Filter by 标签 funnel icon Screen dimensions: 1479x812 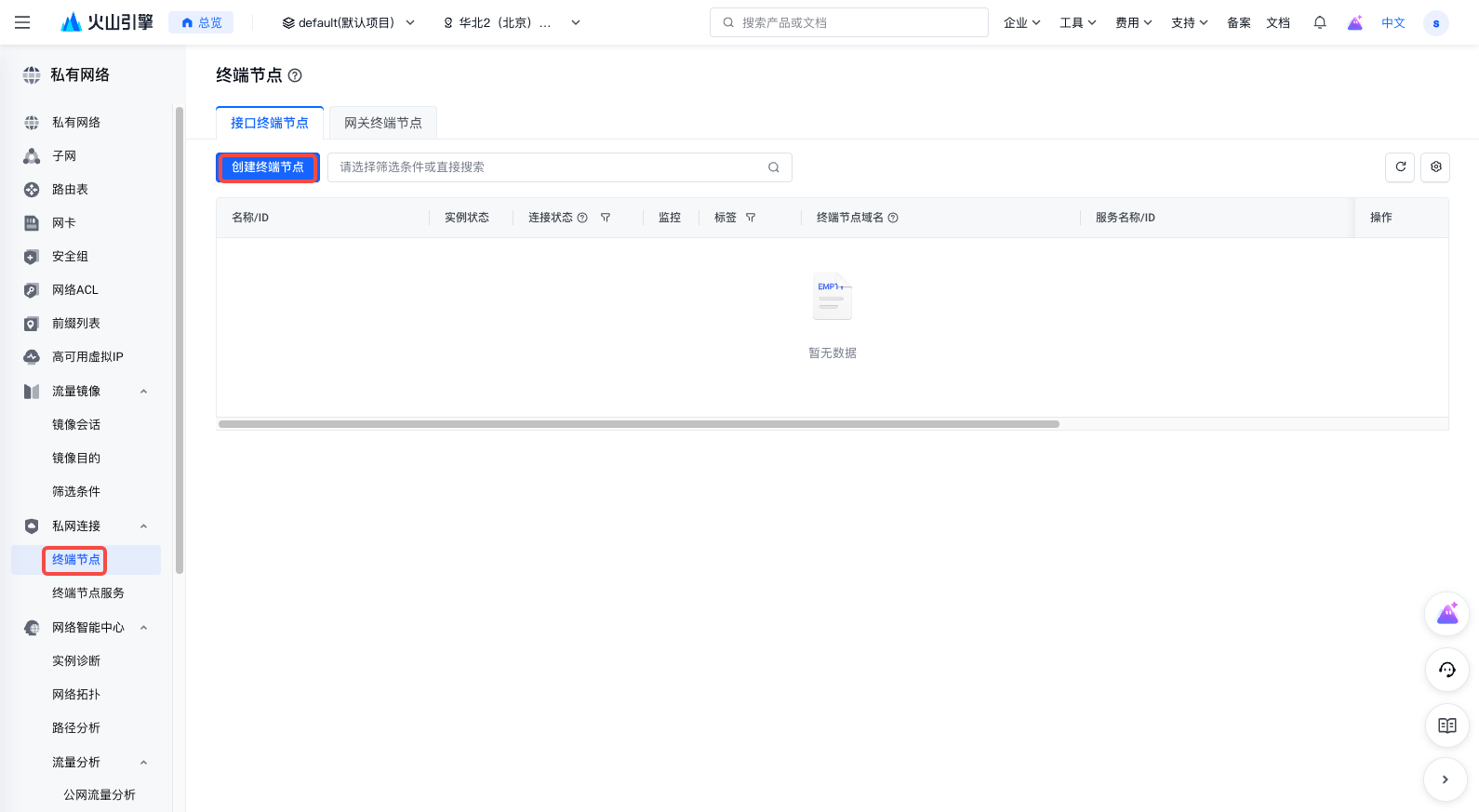tap(751, 218)
